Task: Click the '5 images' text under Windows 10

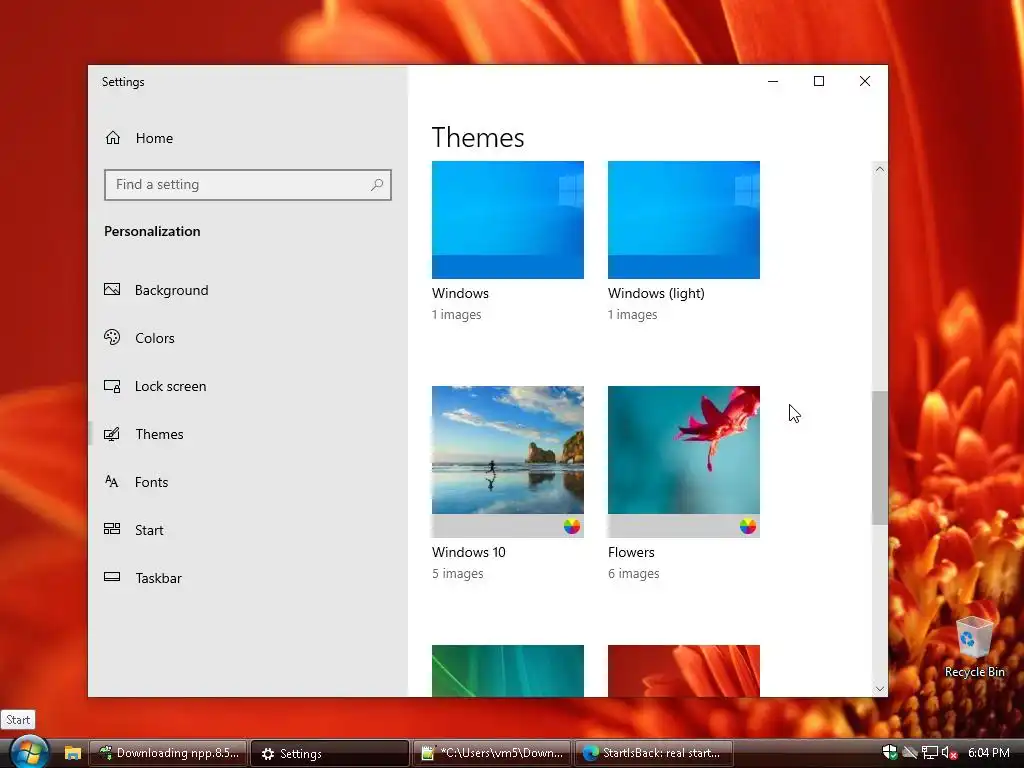Action: (x=457, y=573)
